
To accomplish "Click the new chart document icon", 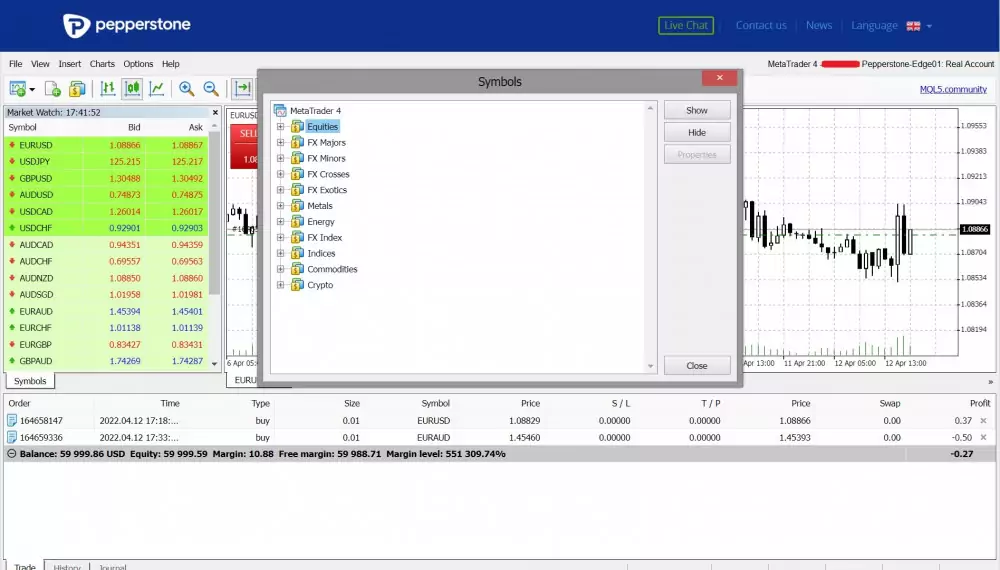I will pos(52,89).
